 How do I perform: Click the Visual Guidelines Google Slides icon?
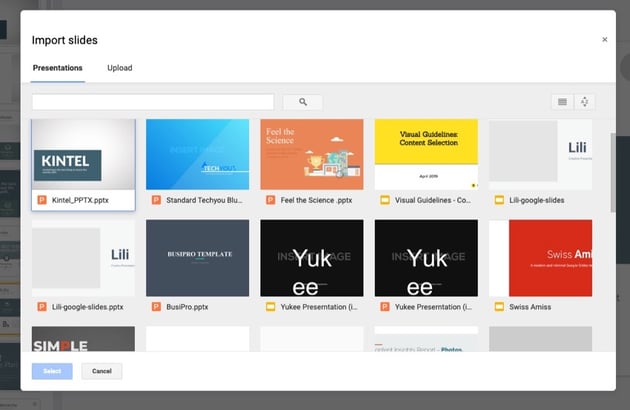click(385, 200)
